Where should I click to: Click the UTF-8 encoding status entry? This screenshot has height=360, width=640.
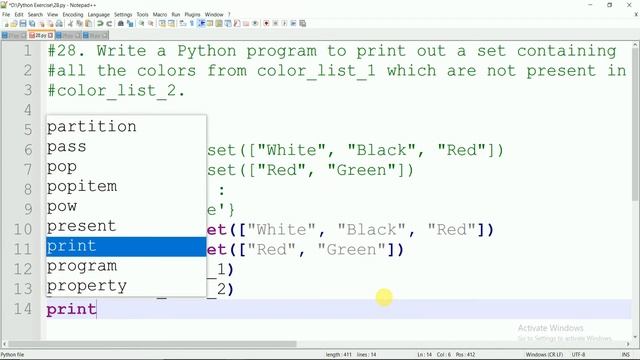tap(578, 355)
